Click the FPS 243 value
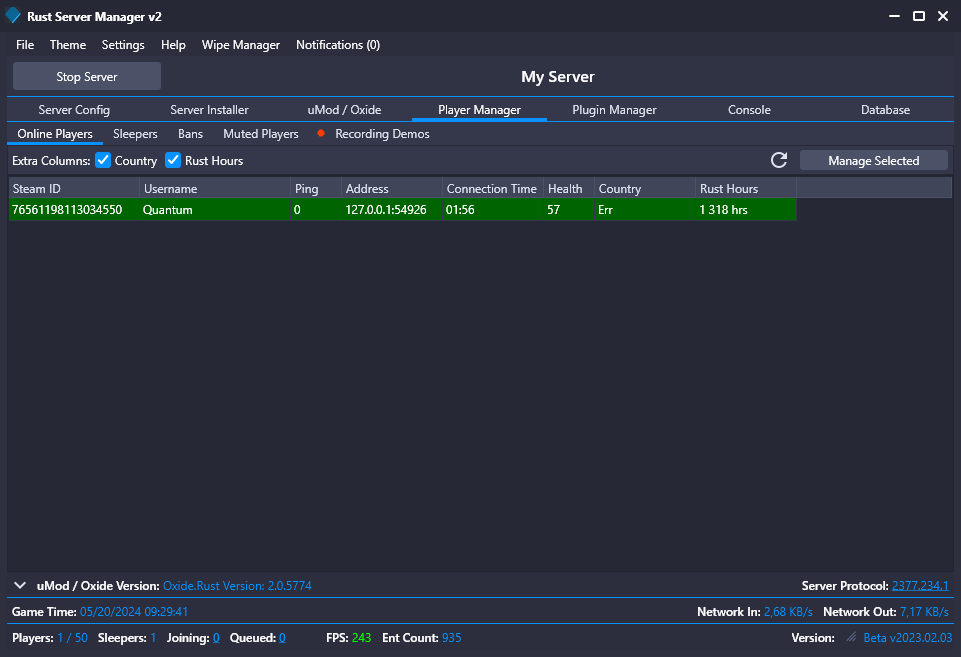961x657 pixels. pos(362,638)
